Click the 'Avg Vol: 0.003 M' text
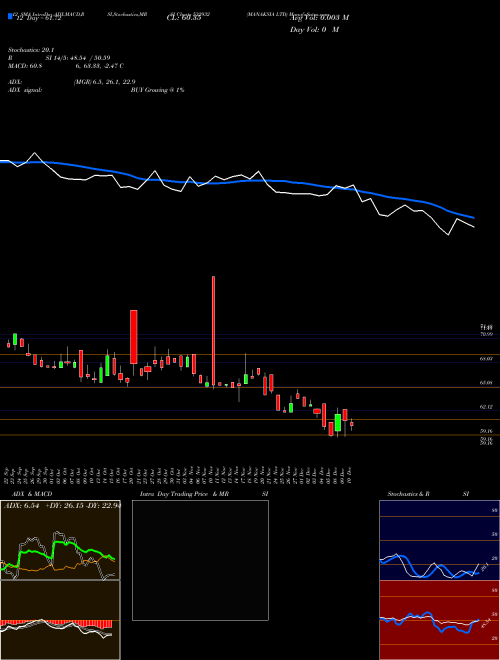The width and height of the screenshot is (500, 660). (x=319, y=18)
